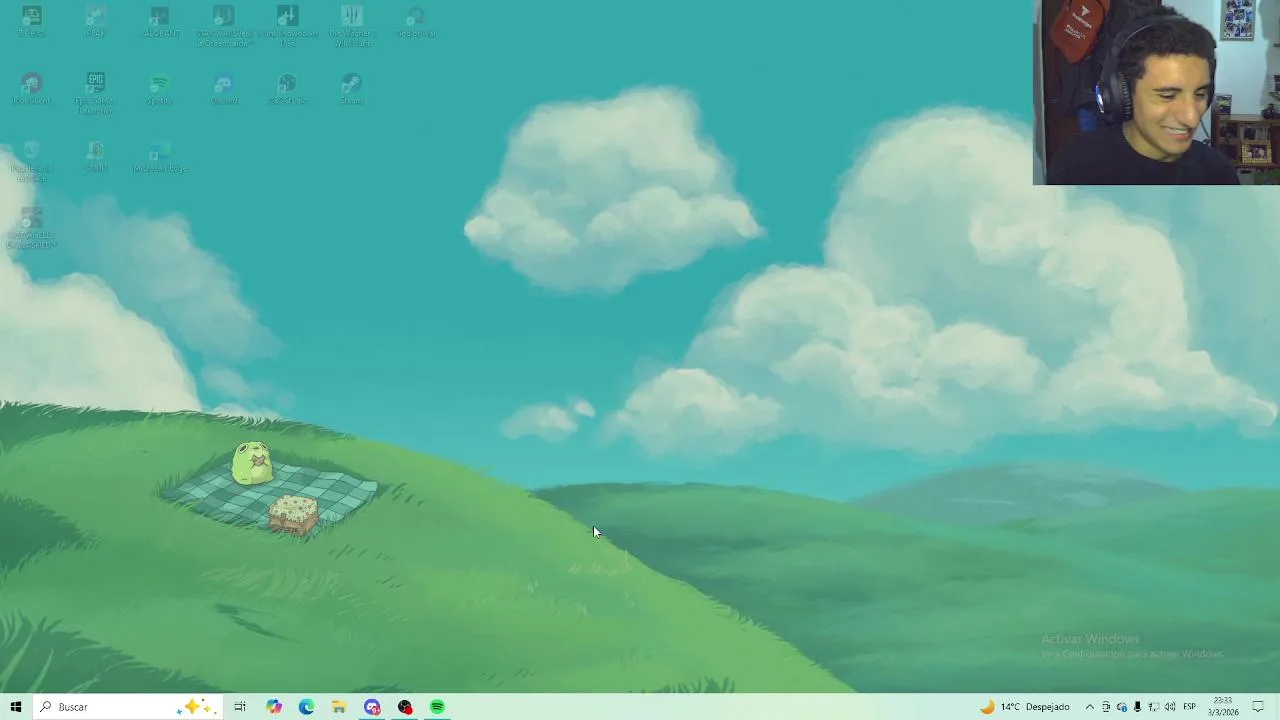Image resolution: width=1280 pixels, height=720 pixels.
Task: Switch to OBS recording app on the taskbar
Action: [405, 707]
